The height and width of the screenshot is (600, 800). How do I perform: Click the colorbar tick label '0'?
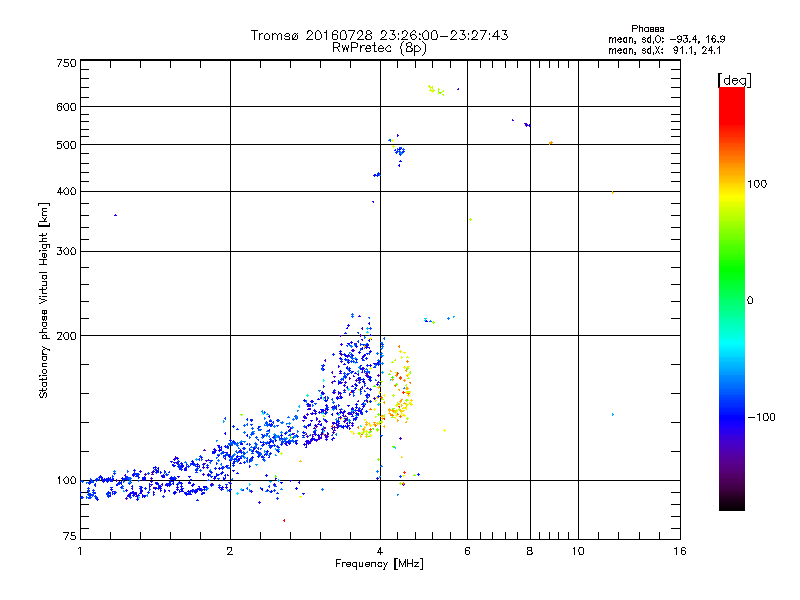coord(749,301)
